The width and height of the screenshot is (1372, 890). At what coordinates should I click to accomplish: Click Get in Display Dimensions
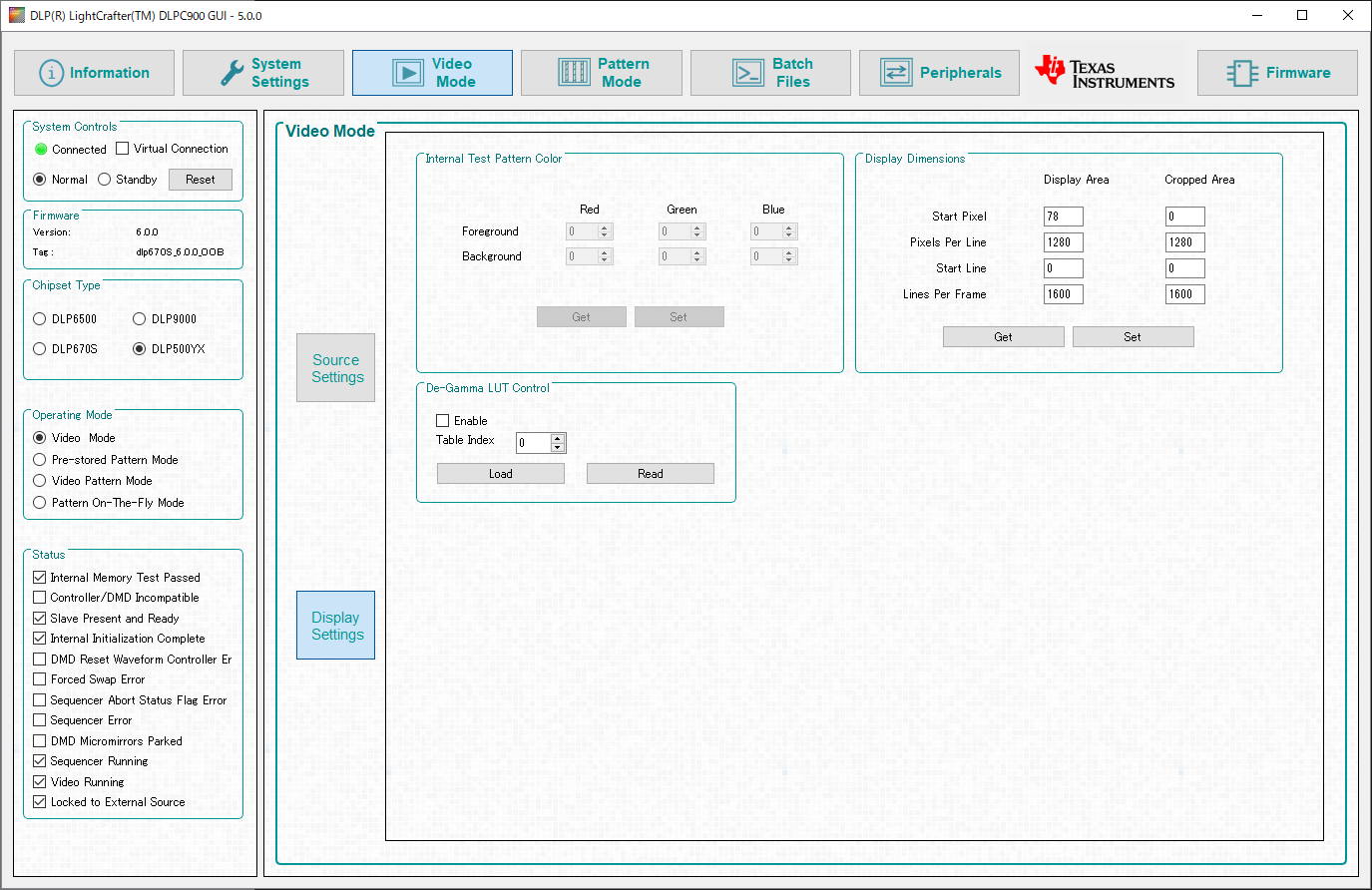click(1004, 337)
